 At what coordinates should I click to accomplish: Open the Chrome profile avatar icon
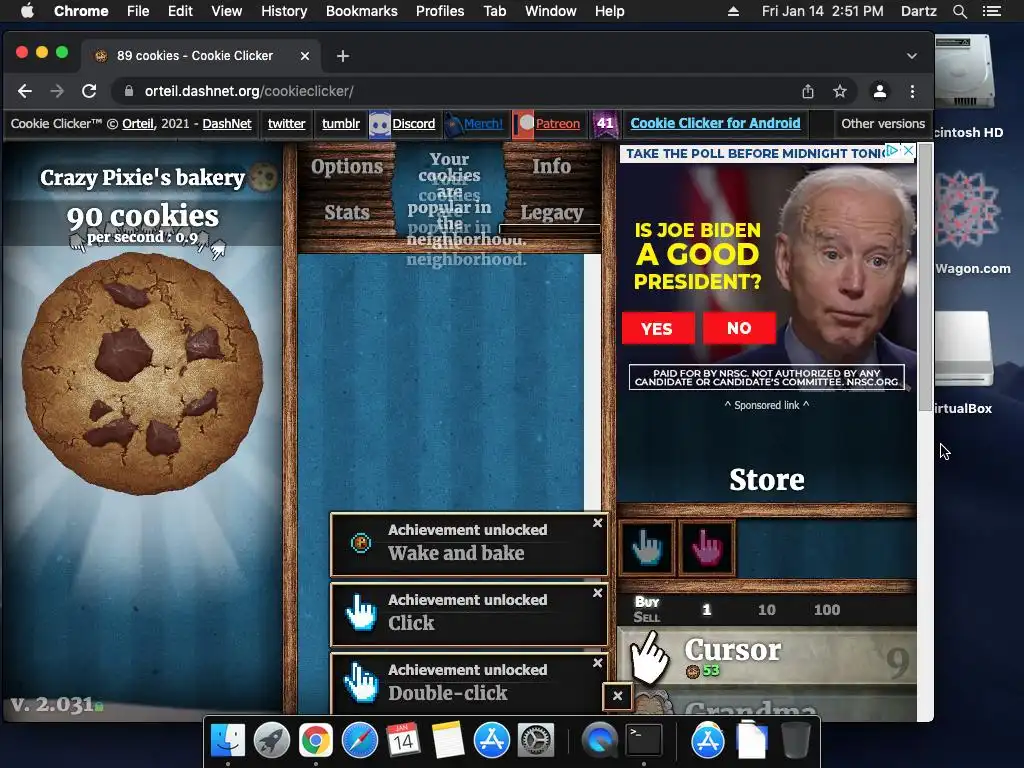click(x=880, y=91)
